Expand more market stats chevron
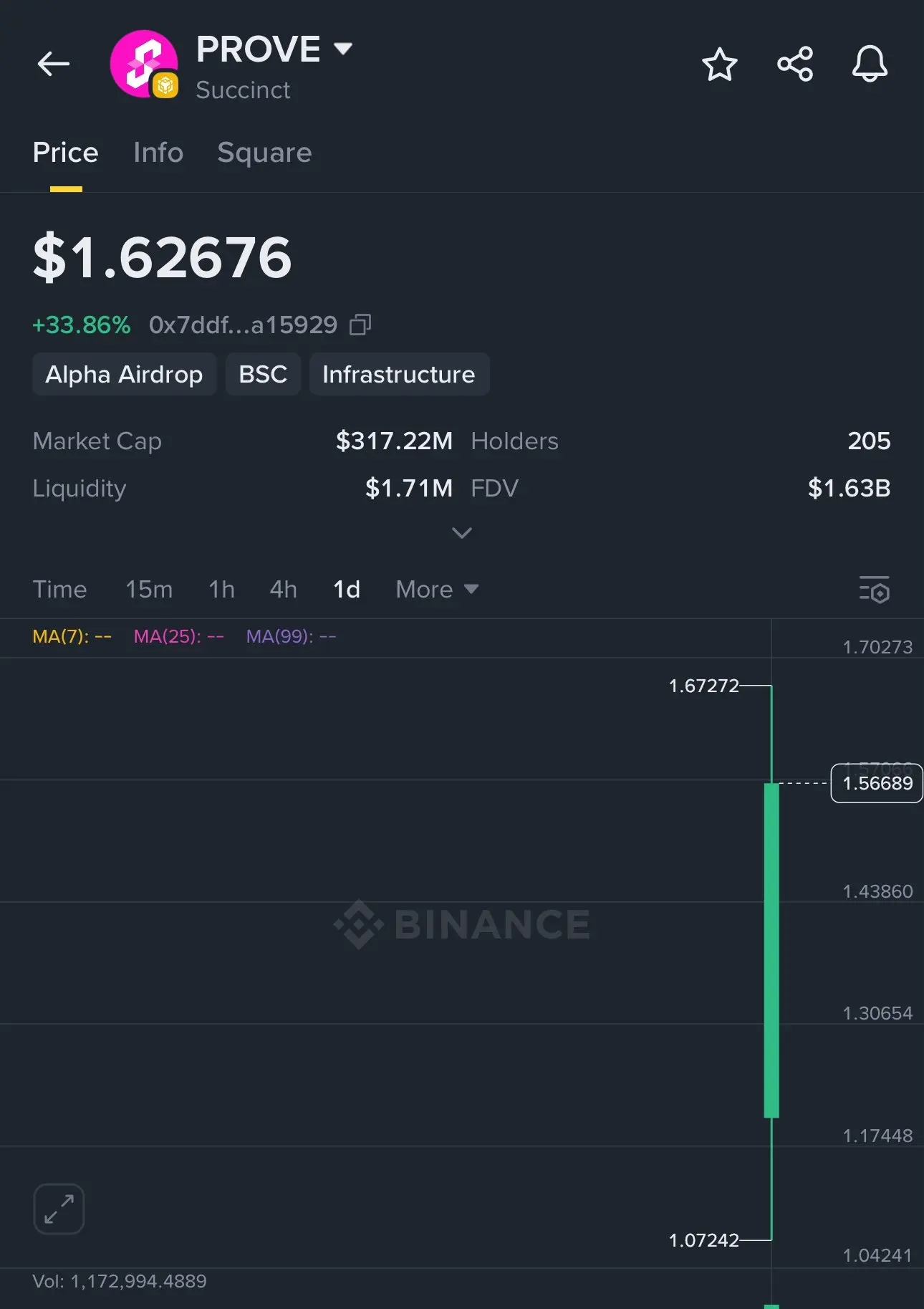 (x=462, y=533)
